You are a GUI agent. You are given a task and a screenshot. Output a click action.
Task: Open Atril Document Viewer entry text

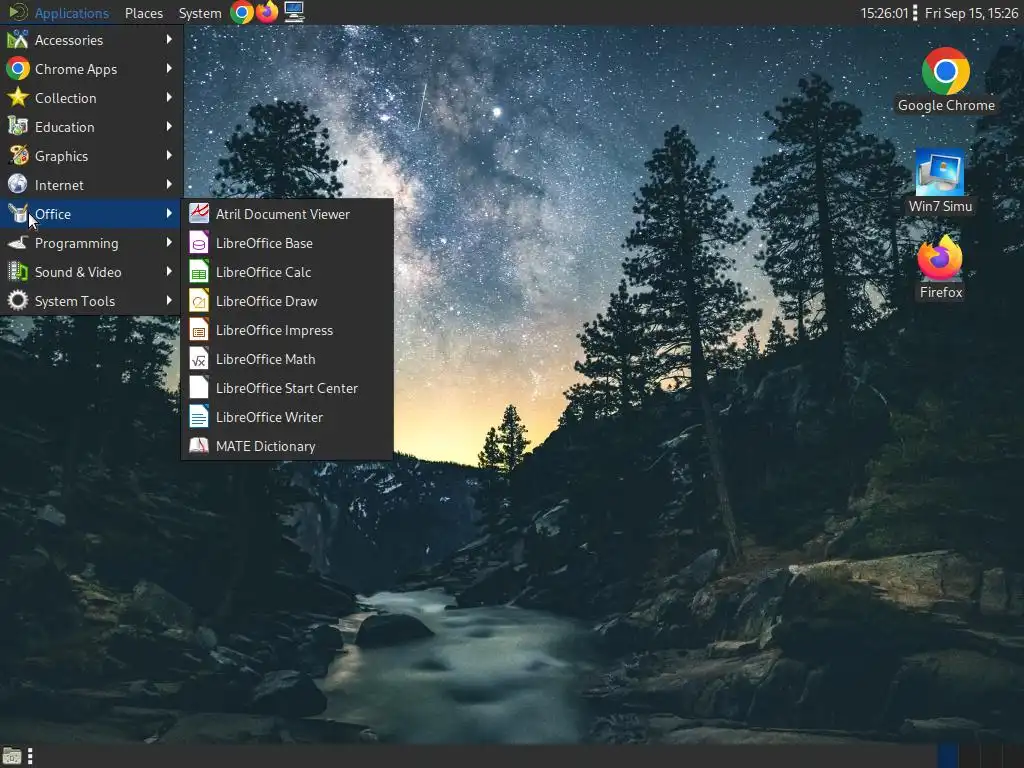tap(283, 214)
